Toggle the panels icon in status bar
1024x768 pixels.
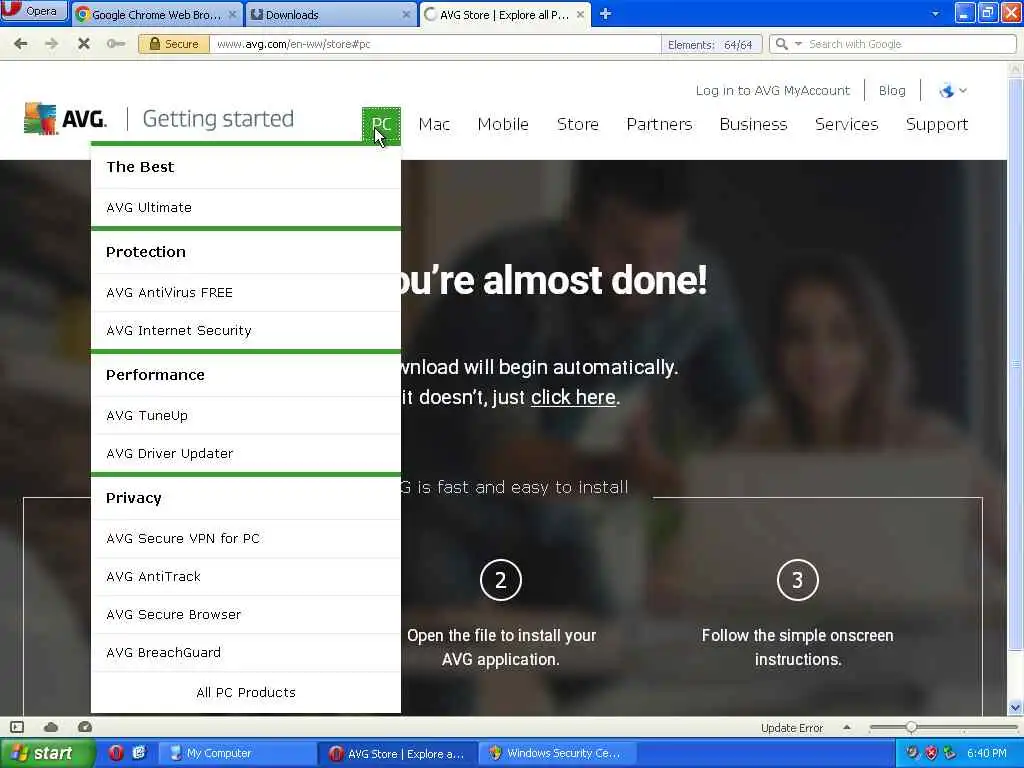click(x=18, y=727)
